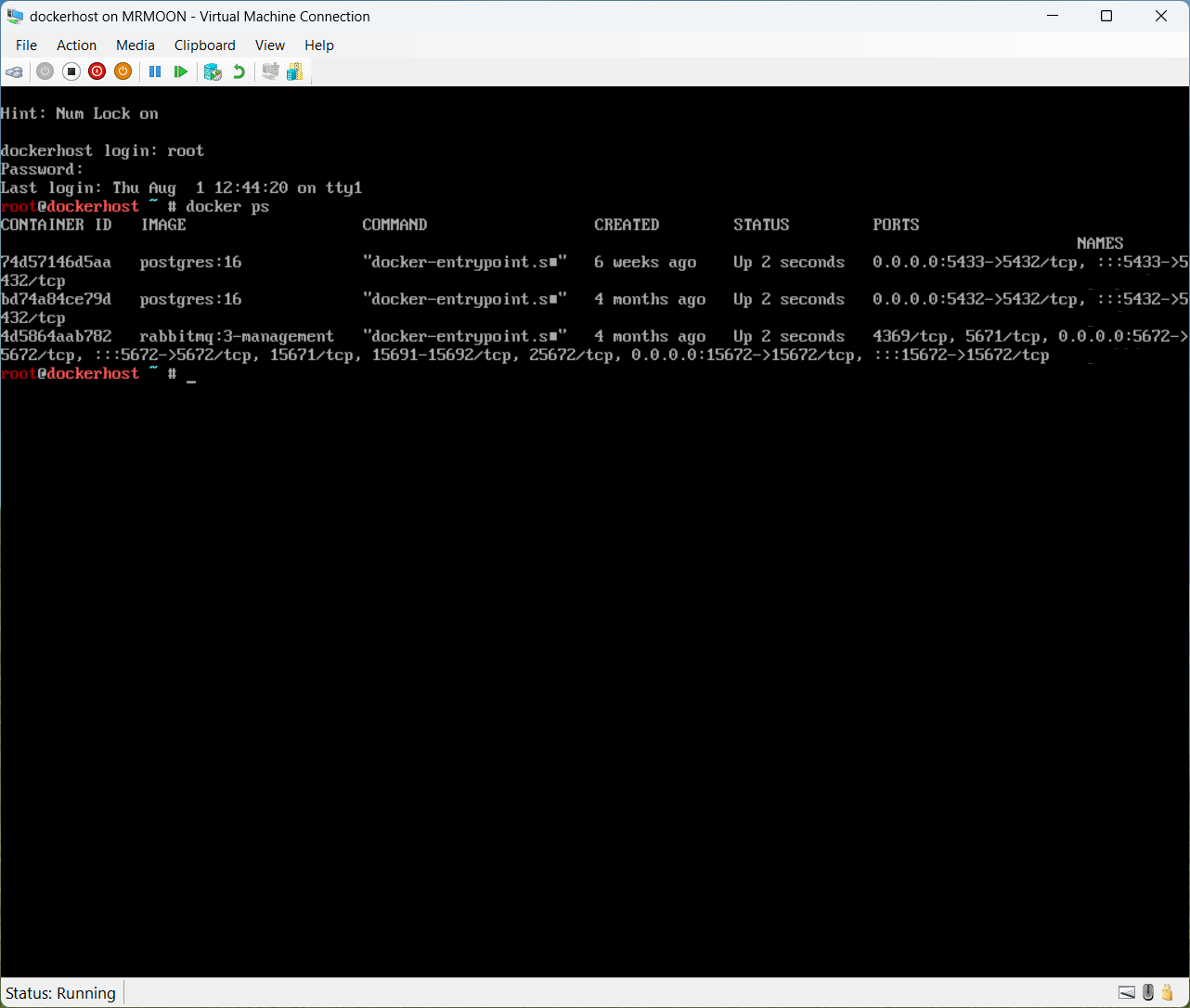The width and height of the screenshot is (1190, 1008).
Task: Click the keyboard status icon in status bar
Action: click(x=1127, y=992)
